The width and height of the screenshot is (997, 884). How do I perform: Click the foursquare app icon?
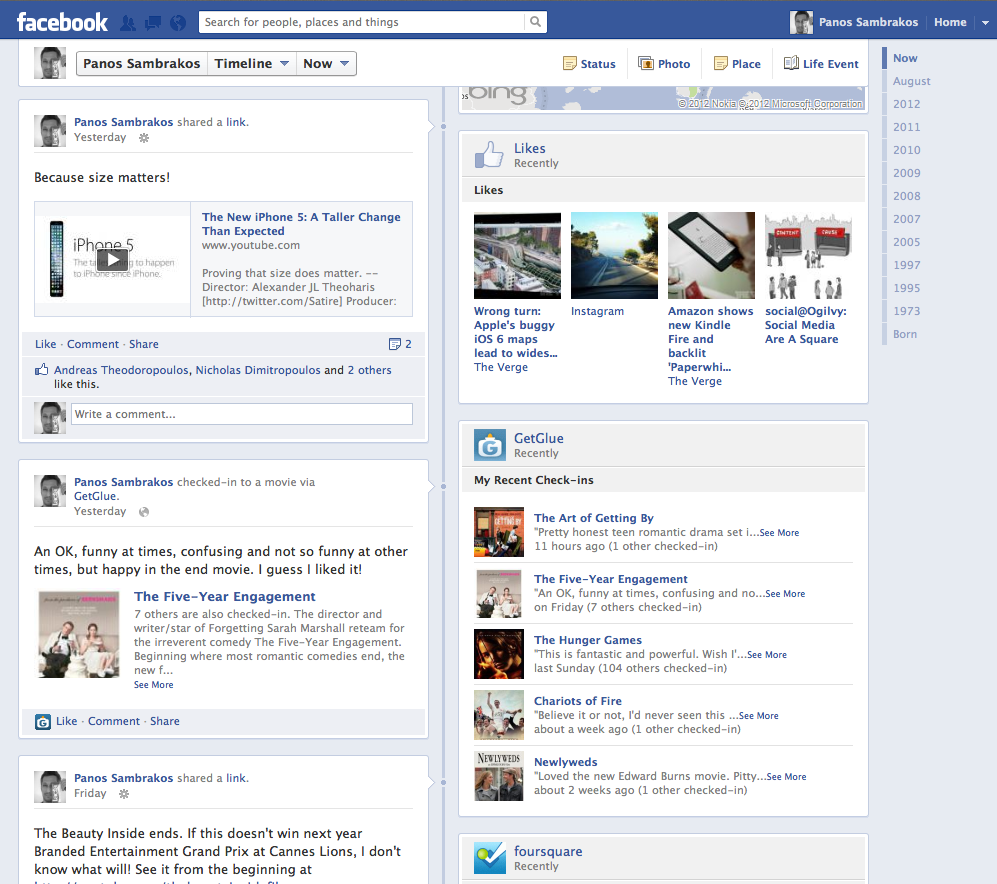[490, 858]
